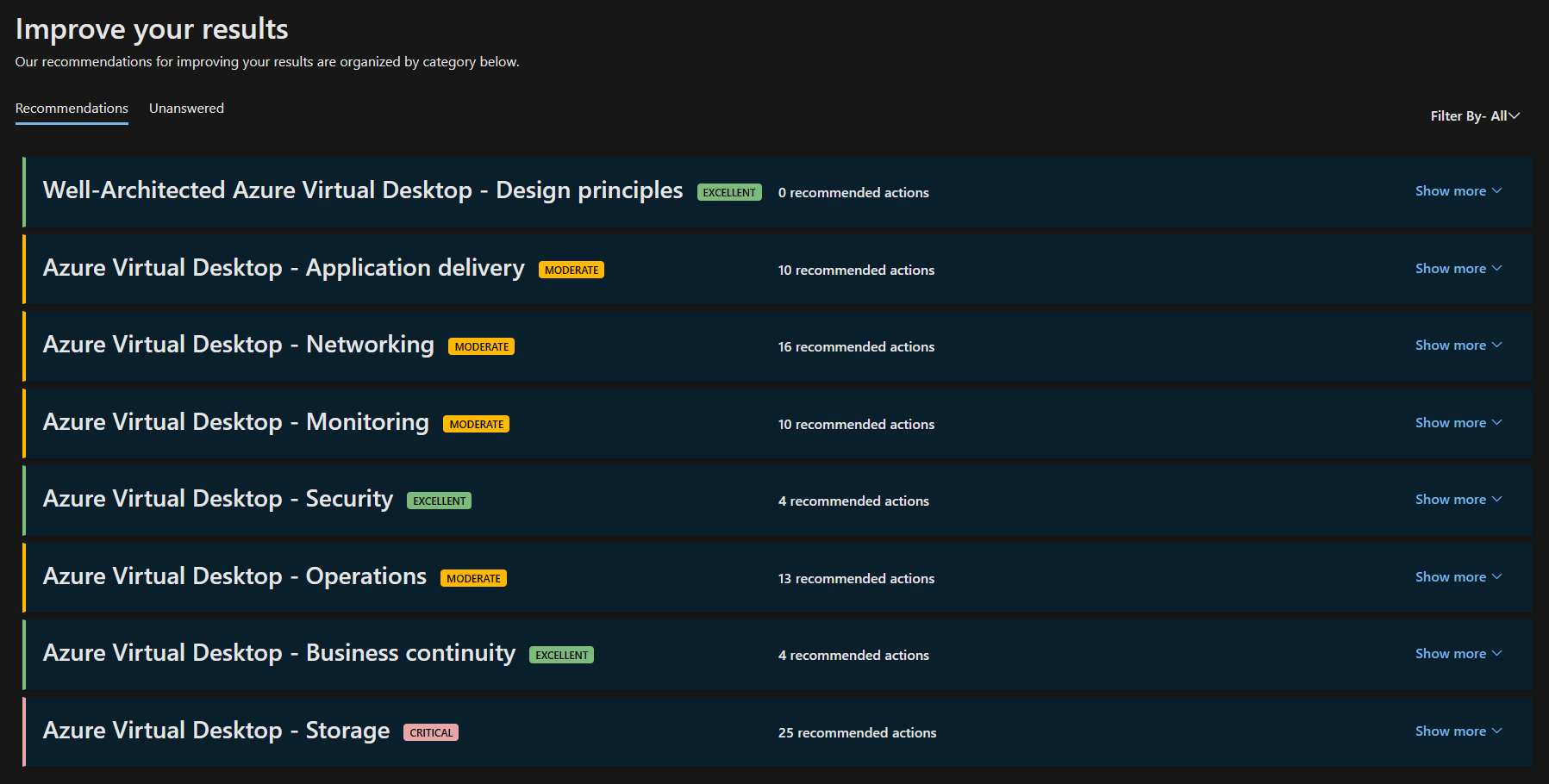Click the Azure Virtual Desktop - Storage heading

(216, 731)
